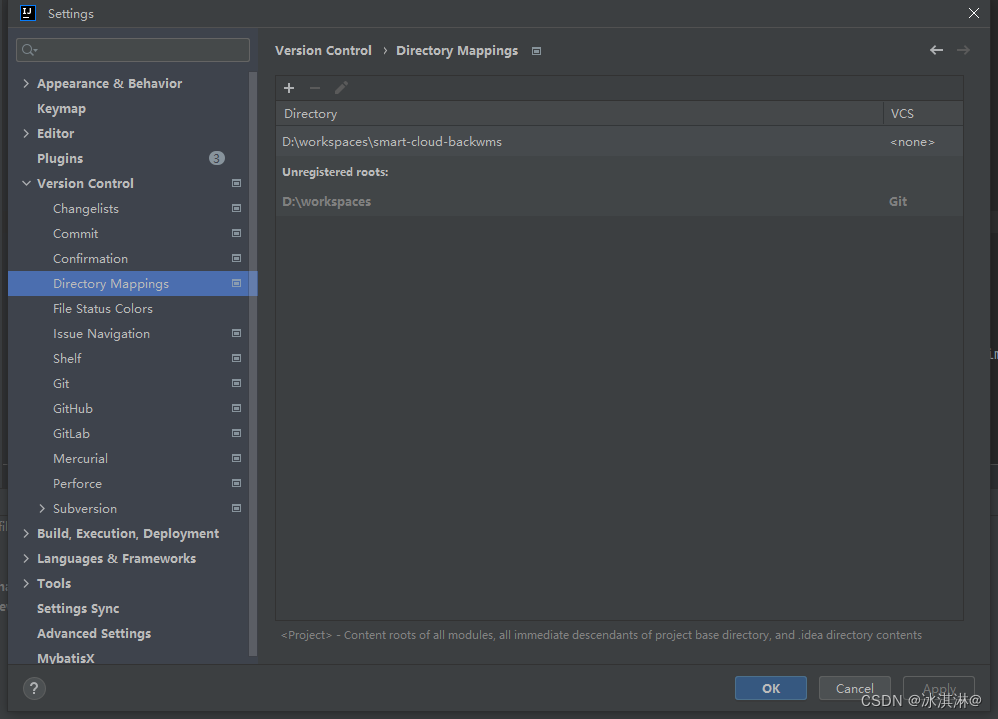Image resolution: width=998 pixels, height=719 pixels.
Task: Click the project icon on Subversion row
Action: pos(236,508)
